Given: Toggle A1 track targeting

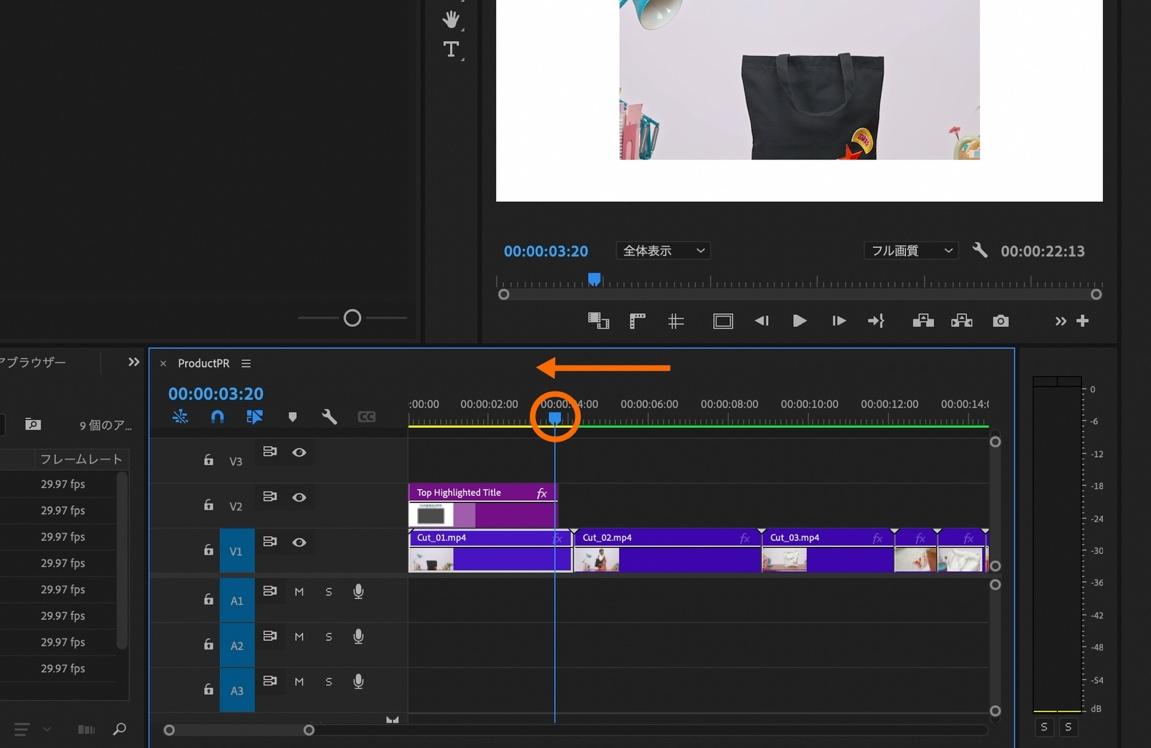Looking at the screenshot, I should (236, 600).
